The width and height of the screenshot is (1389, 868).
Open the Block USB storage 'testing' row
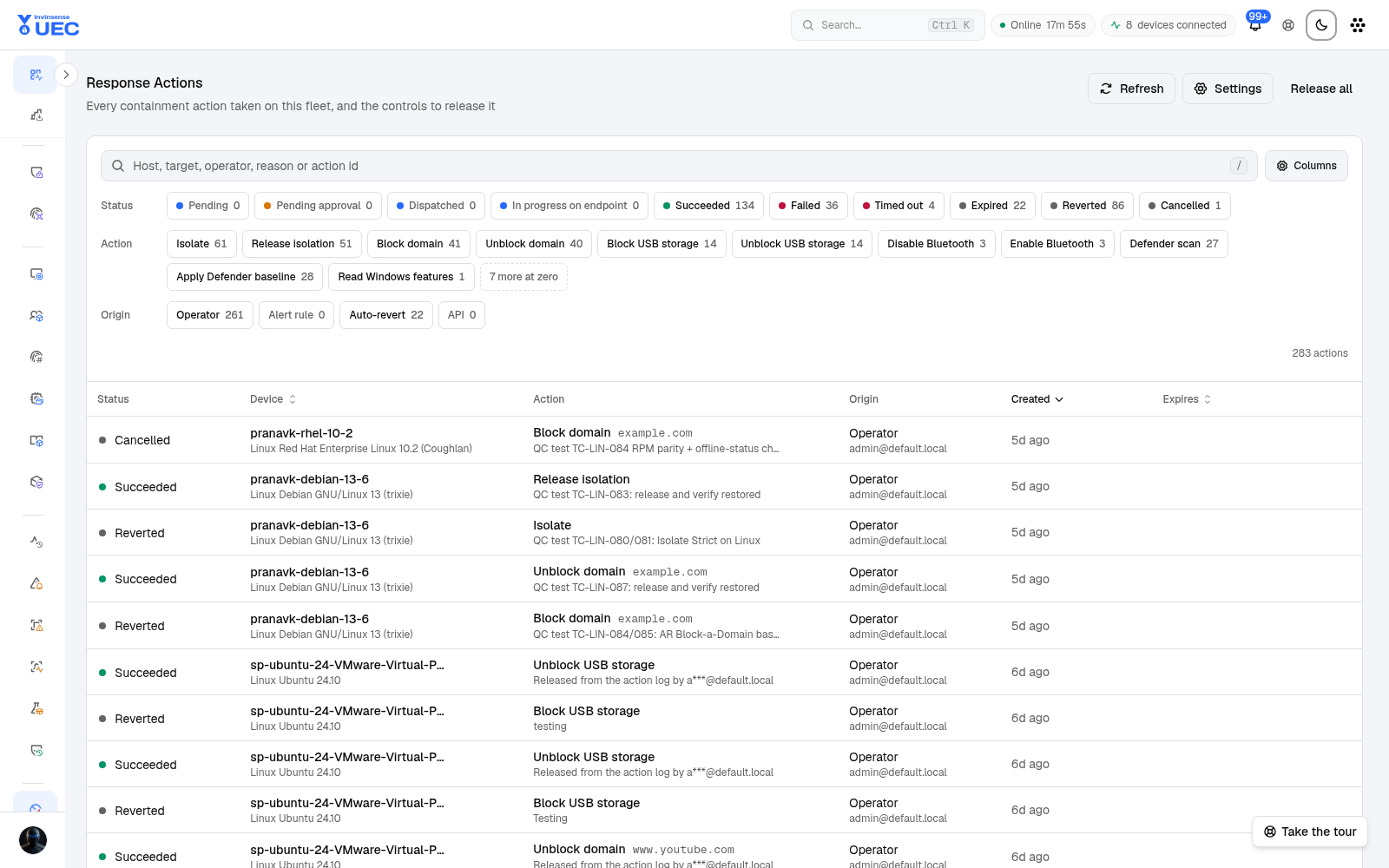[724, 718]
